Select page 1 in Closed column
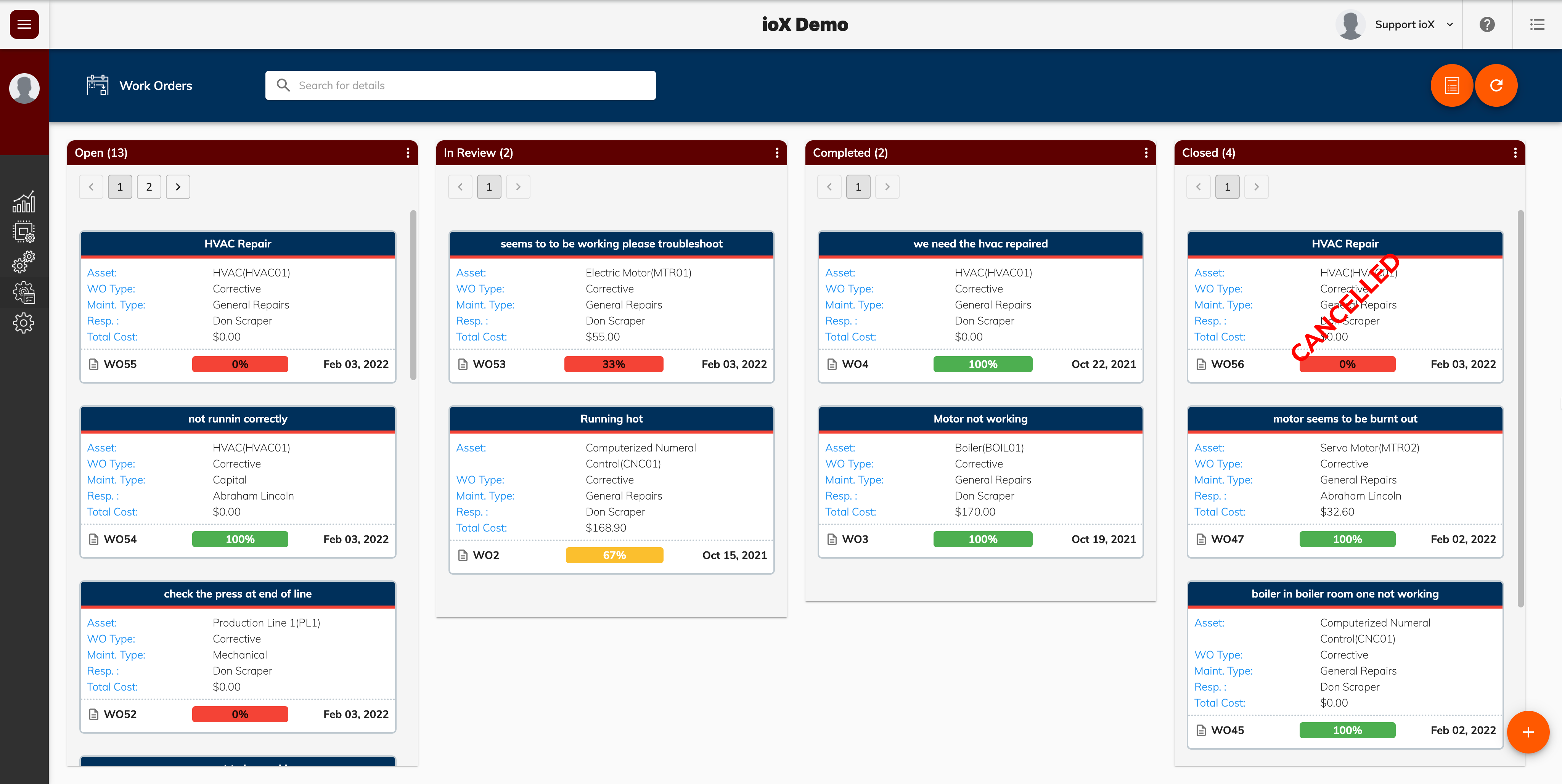The width and height of the screenshot is (1562, 784). [x=1227, y=187]
